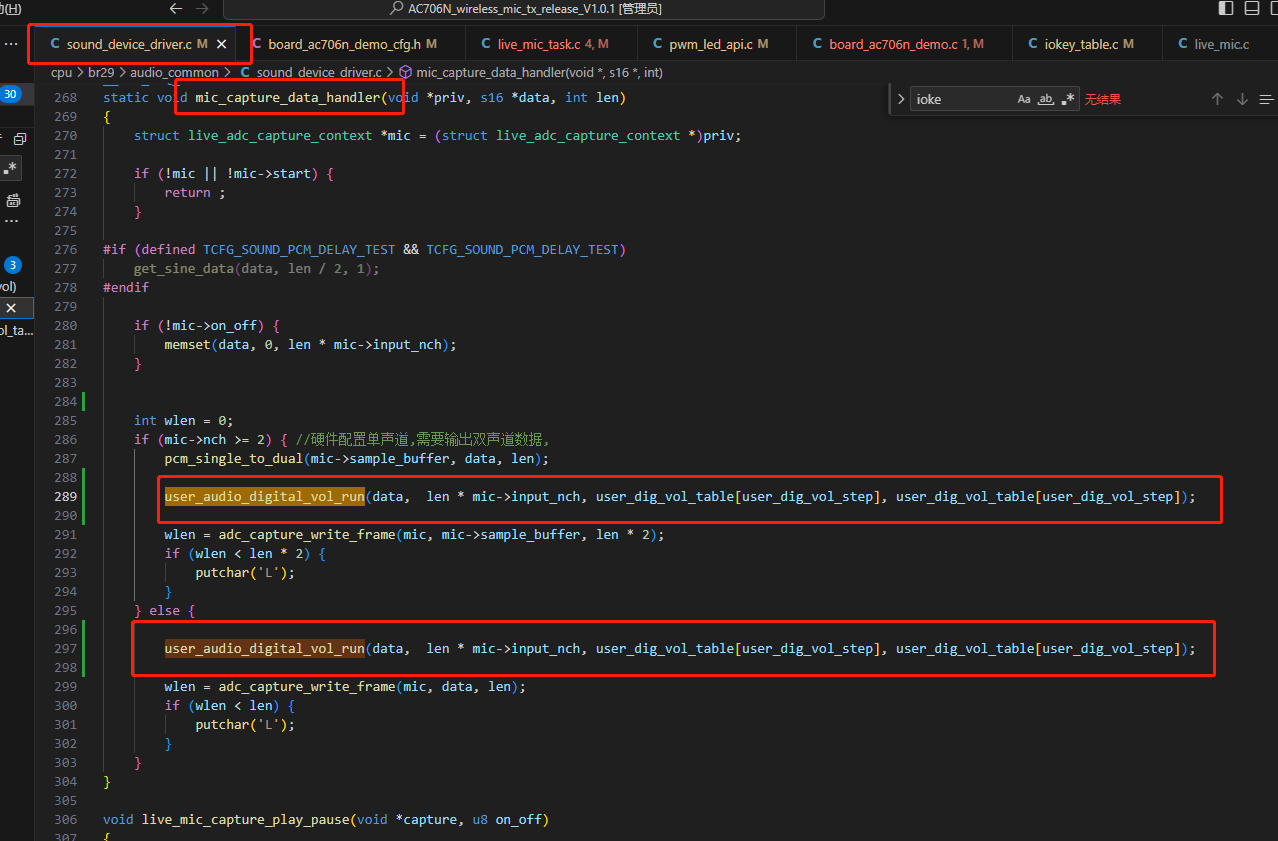Select the iokey_table.c tab
The image size is (1278, 841).
(1087, 44)
